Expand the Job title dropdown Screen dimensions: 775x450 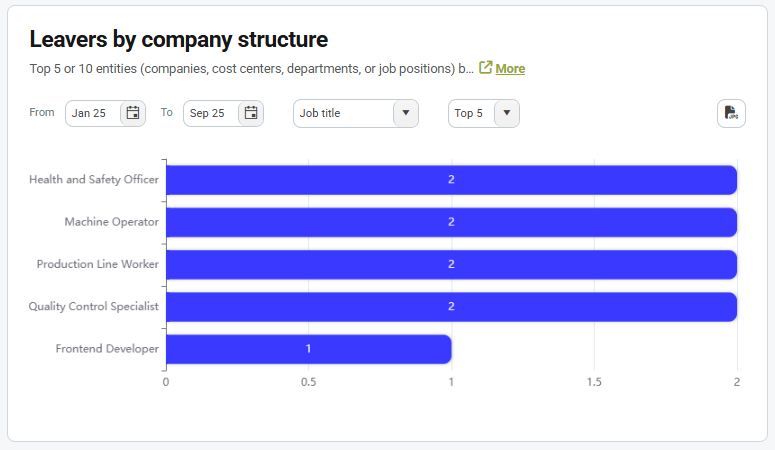[x=405, y=113]
